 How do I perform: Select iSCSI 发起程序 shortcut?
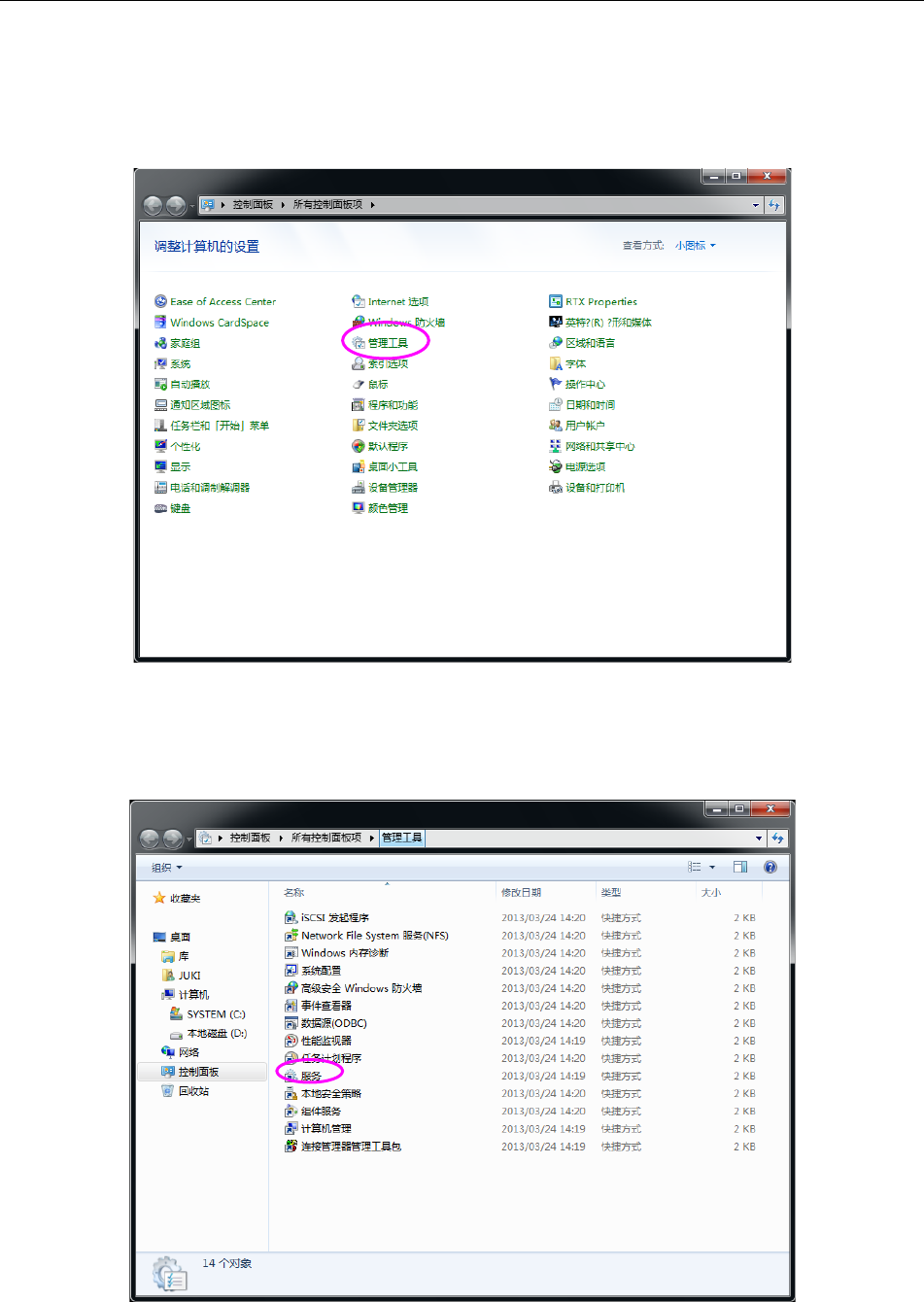[326, 917]
